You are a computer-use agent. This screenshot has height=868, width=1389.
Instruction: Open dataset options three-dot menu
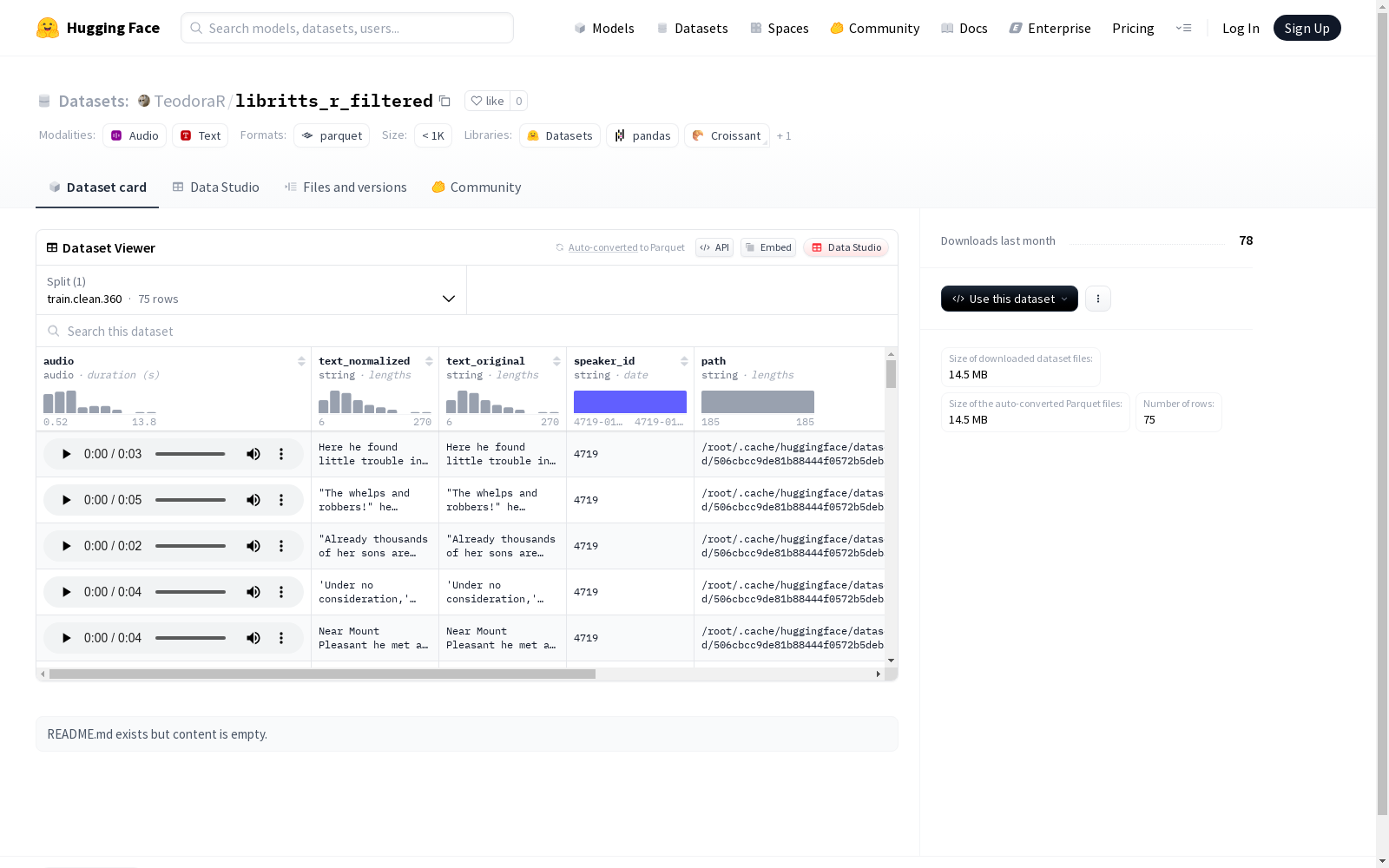(x=1098, y=299)
